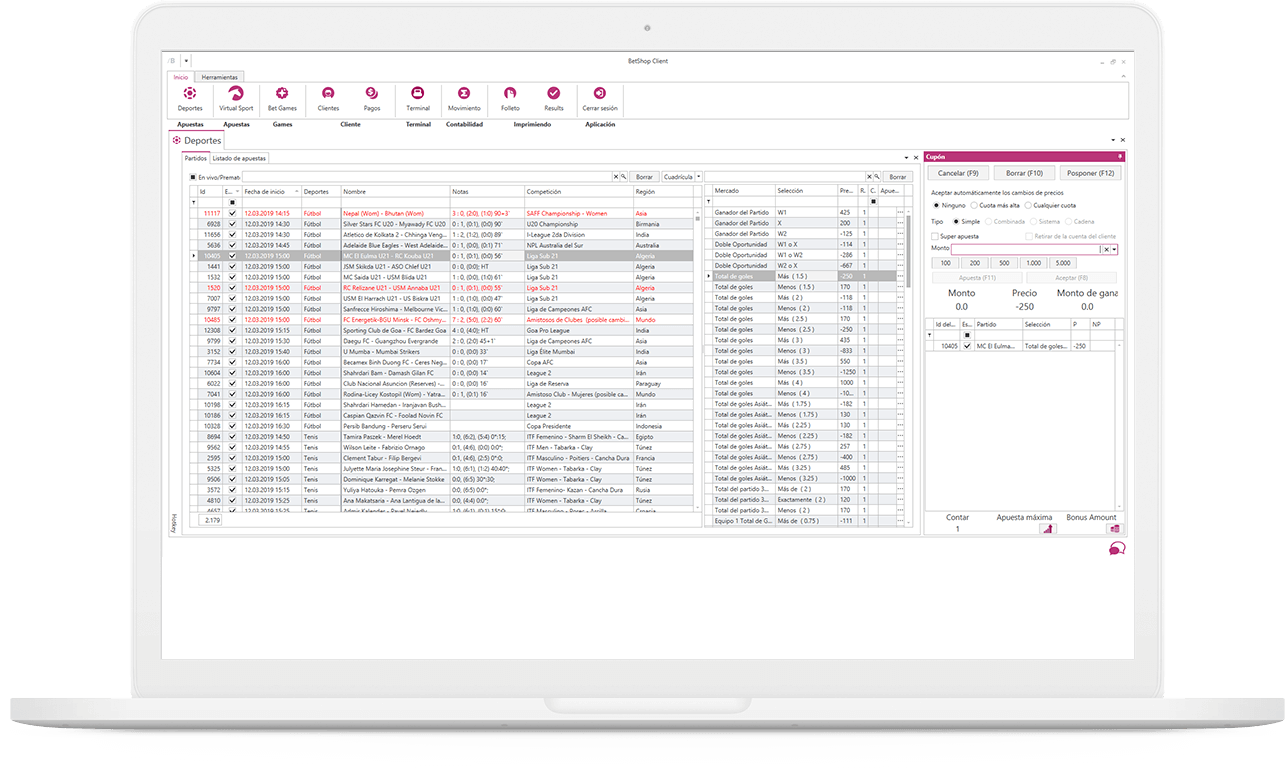The image size is (1285, 768).
Task: Enable the Super apuesta checkbox
Action: tap(935, 236)
